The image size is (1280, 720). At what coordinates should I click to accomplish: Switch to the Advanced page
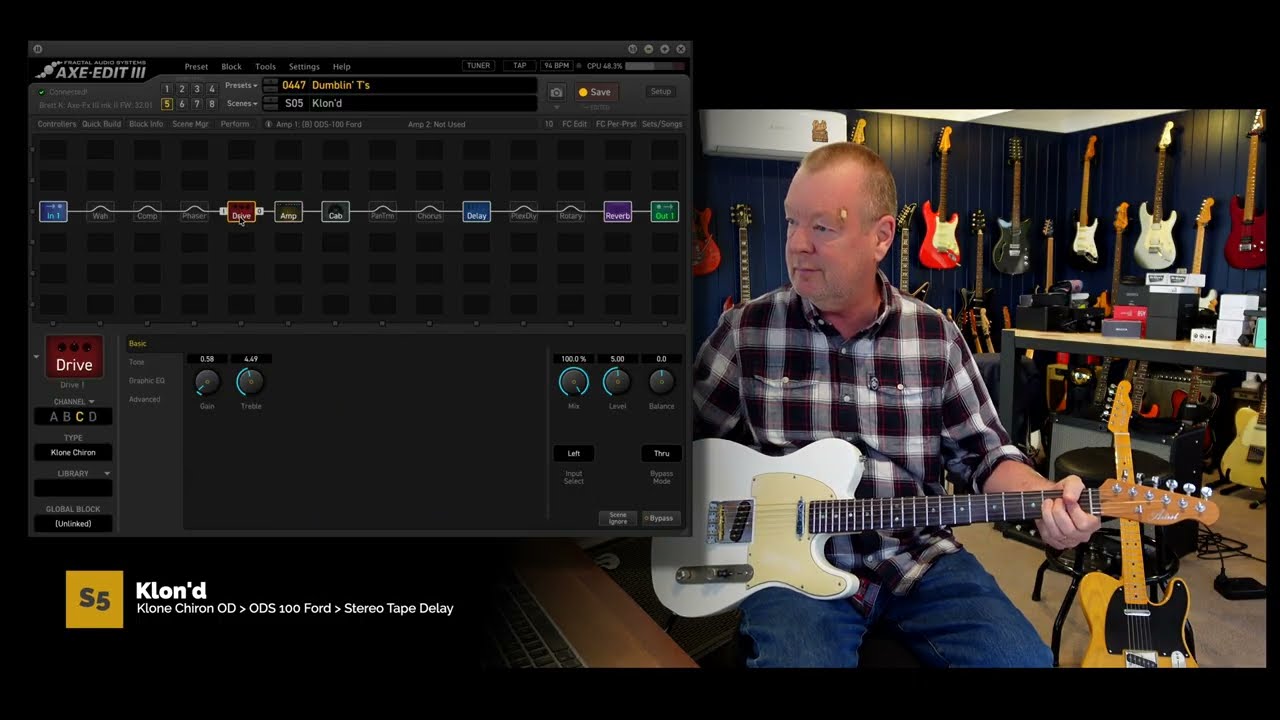tap(144, 399)
